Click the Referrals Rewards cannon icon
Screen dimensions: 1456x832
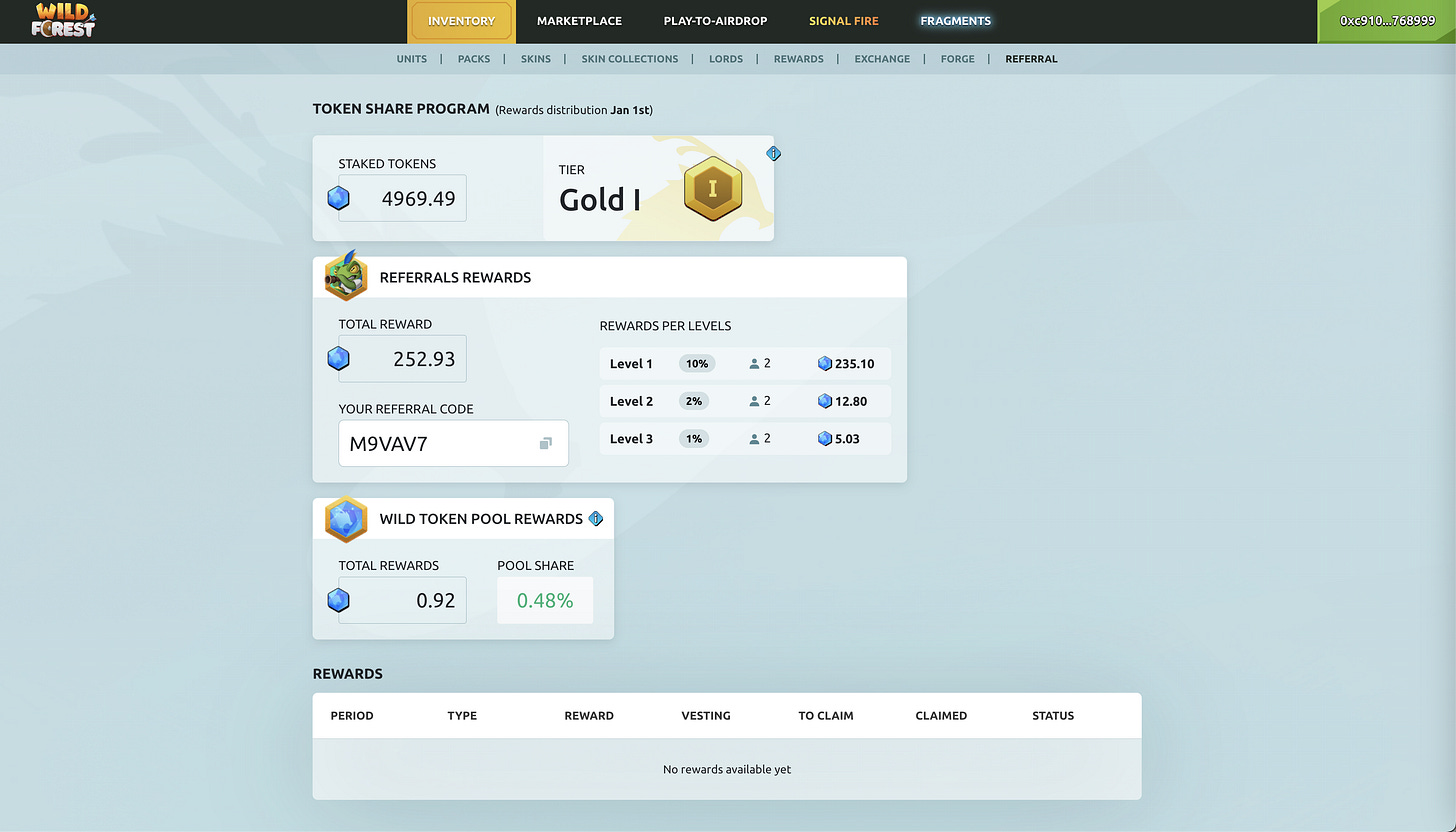[x=345, y=277]
